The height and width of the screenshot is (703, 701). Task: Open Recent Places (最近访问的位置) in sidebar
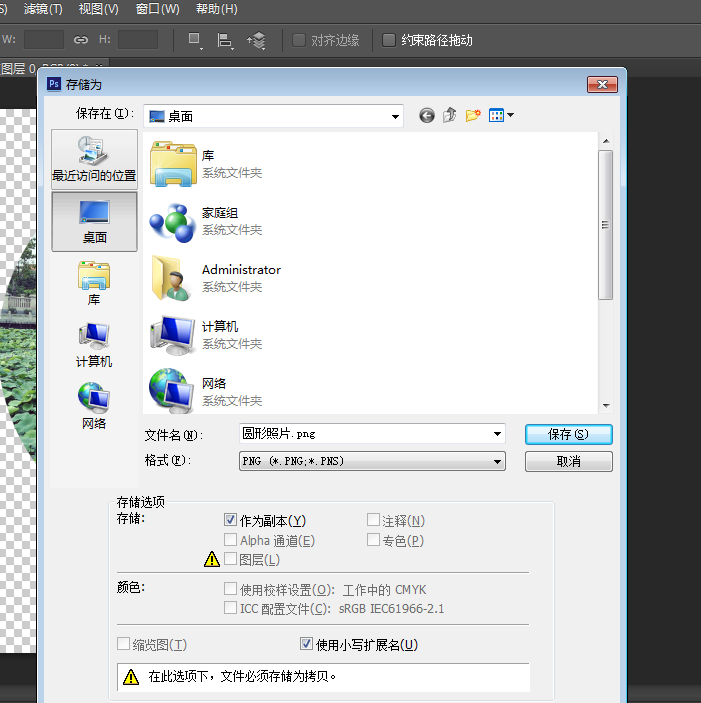pos(94,159)
